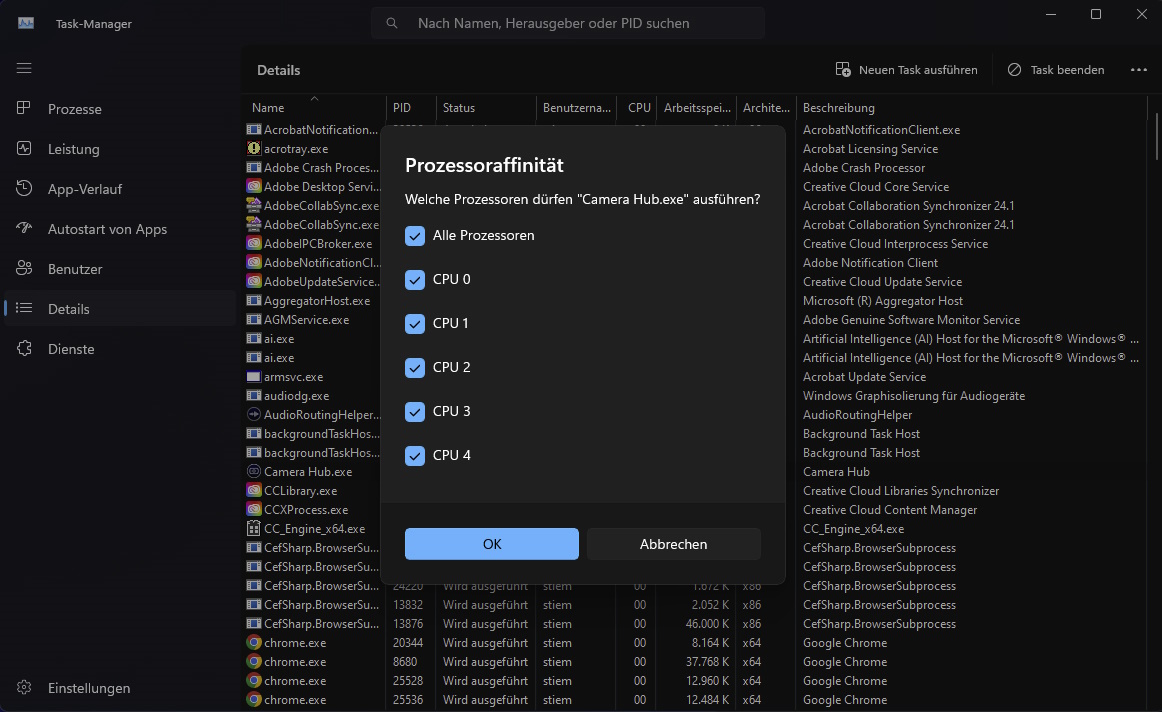
Task: Click the Acrobat Licensing Service description
Action: (x=870, y=148)
